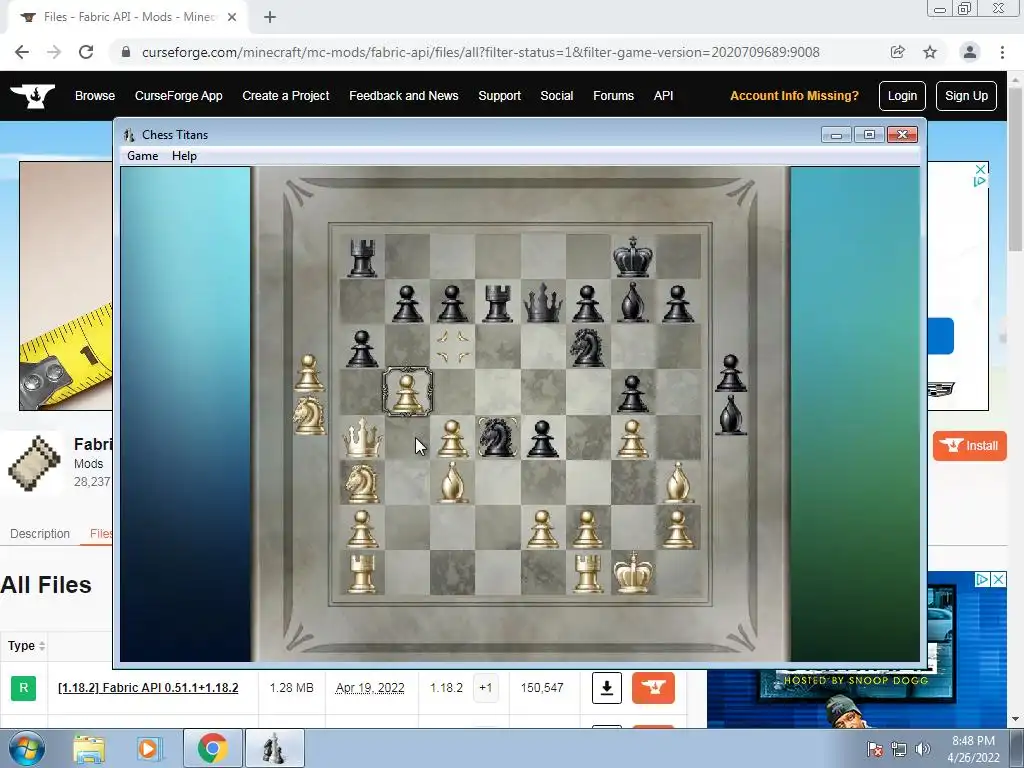
Task: Click the black pawn on g5
Action: [x=632, y=393]
